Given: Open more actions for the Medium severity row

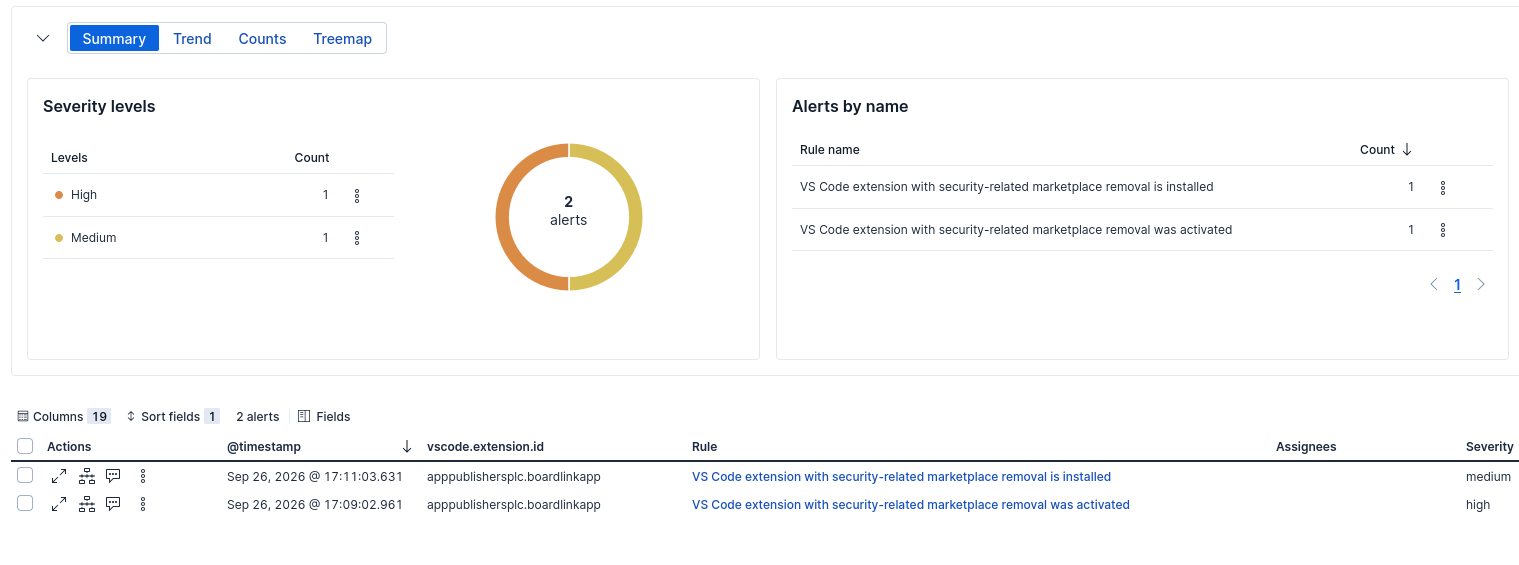Looking at the screenshot, I should pos(357,238).
